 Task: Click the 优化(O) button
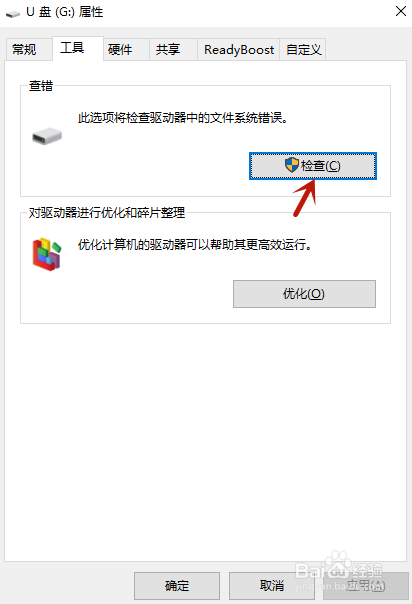304,294
